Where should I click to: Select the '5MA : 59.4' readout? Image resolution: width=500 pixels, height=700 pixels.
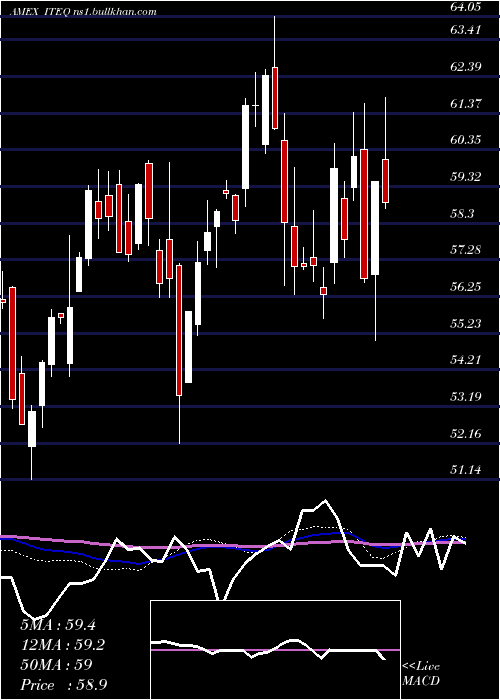pos(58,625)
